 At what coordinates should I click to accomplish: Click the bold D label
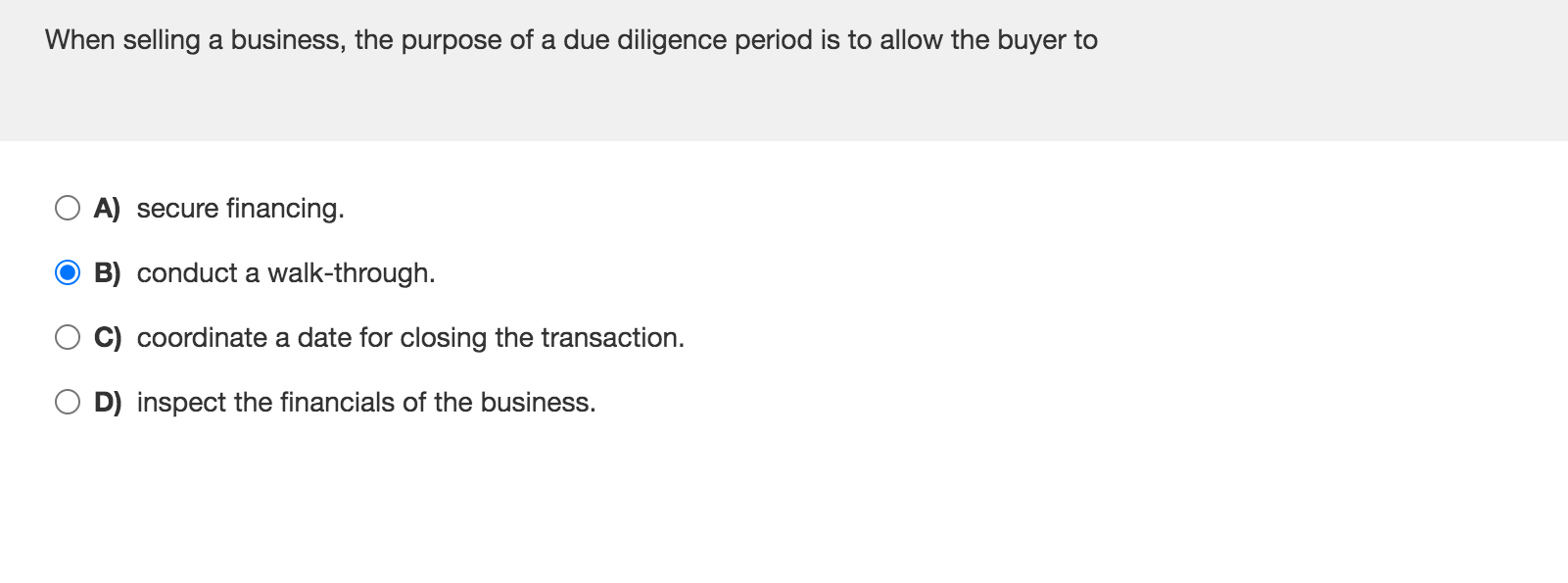(x=108, y=402)
